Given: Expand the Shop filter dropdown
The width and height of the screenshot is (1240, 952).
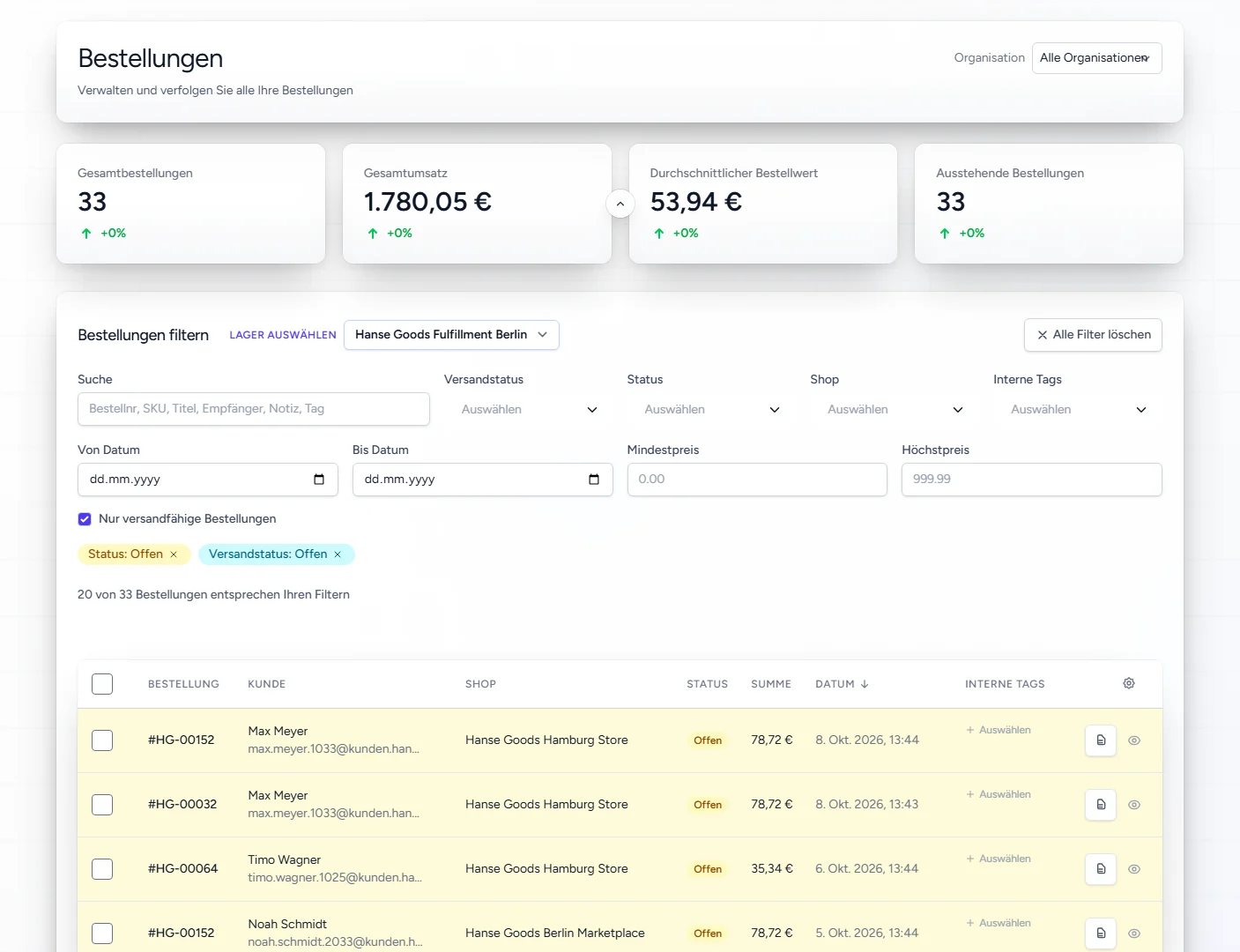Looking at the screenshot, I should pos(895,410).
